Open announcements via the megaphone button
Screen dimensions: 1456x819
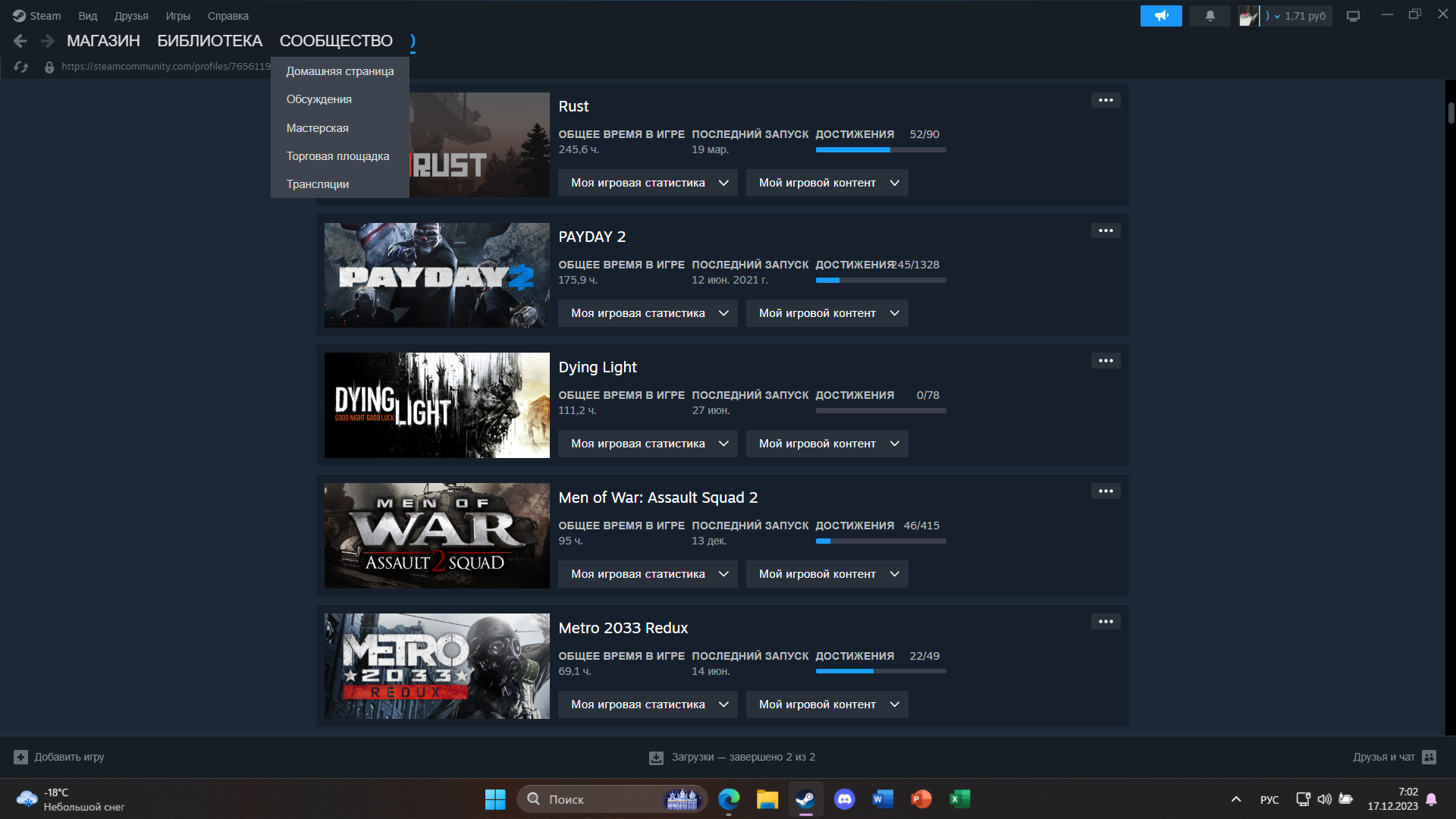[x=1161, y=16]
